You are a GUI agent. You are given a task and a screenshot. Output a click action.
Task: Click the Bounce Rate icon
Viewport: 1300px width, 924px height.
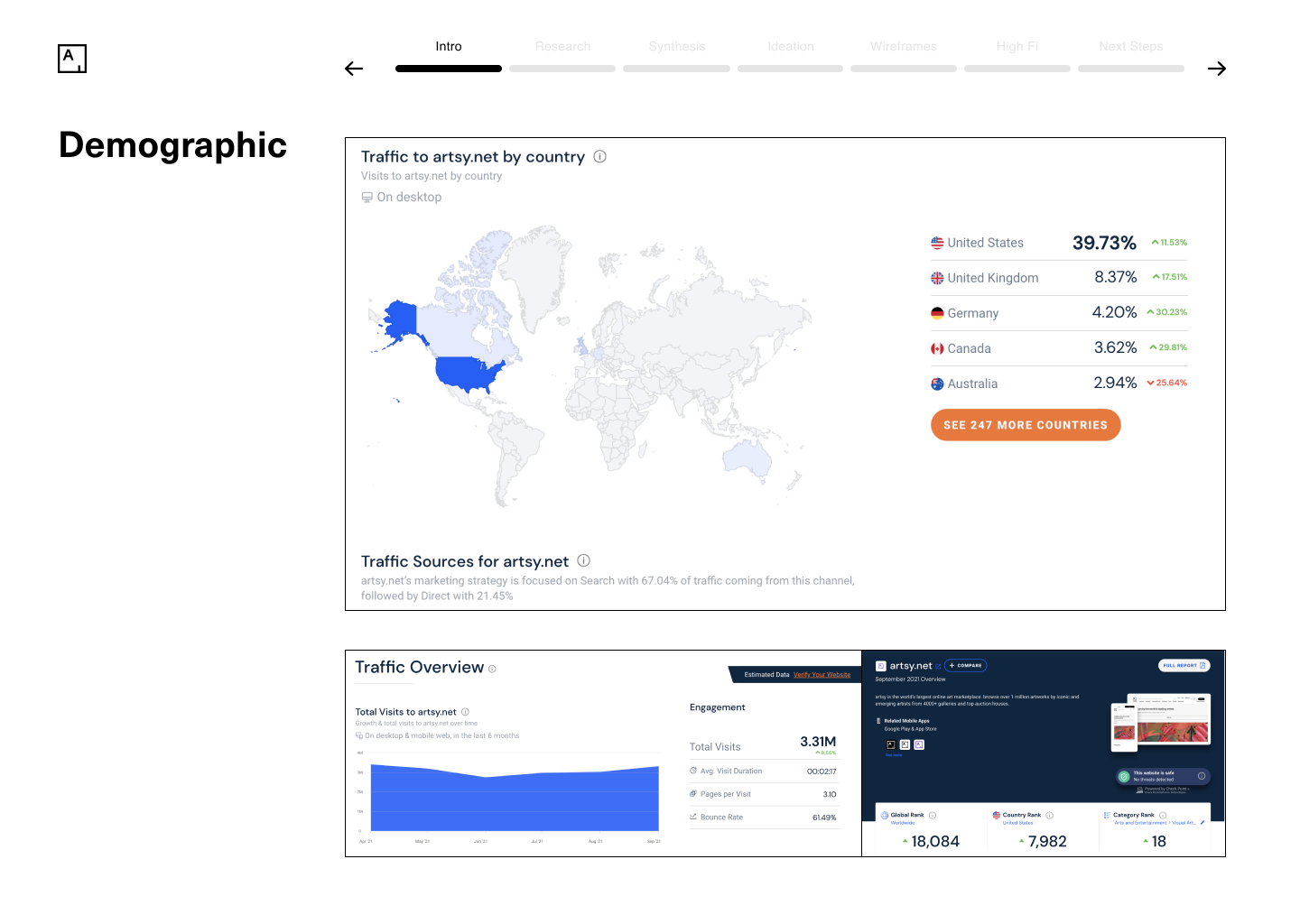point(693,817)
